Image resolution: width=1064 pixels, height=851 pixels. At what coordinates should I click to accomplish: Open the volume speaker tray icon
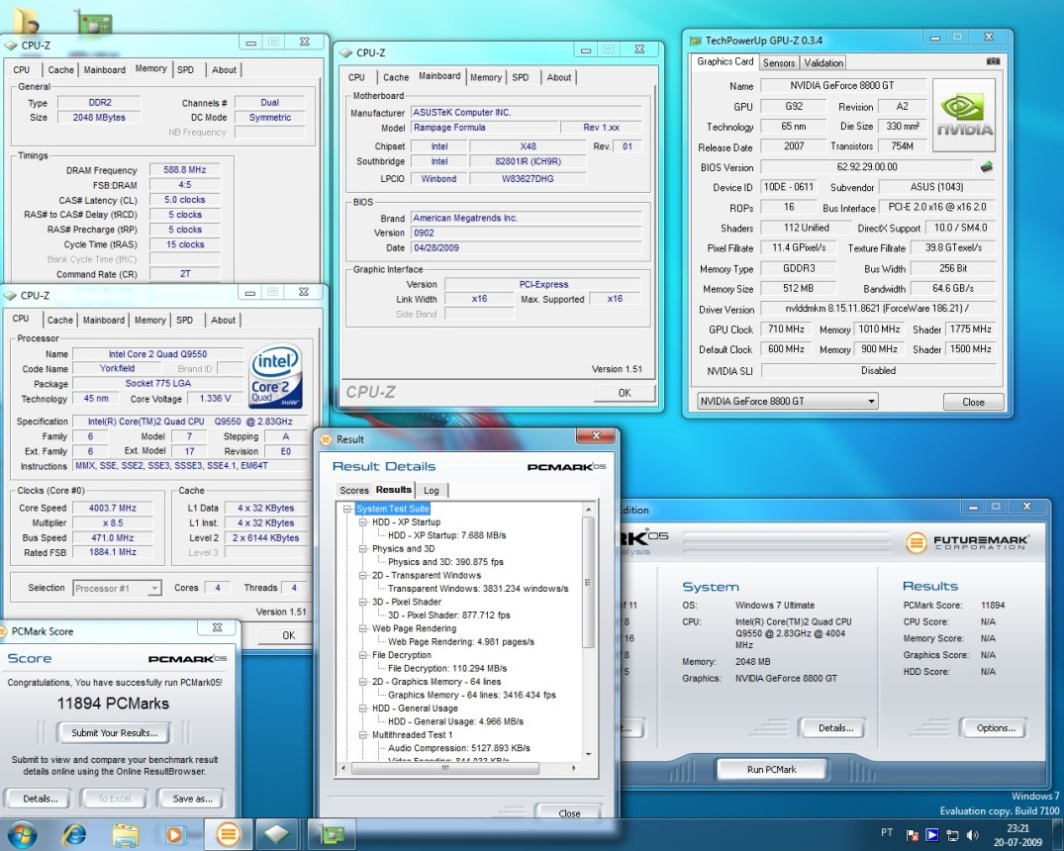coord(972,835)
